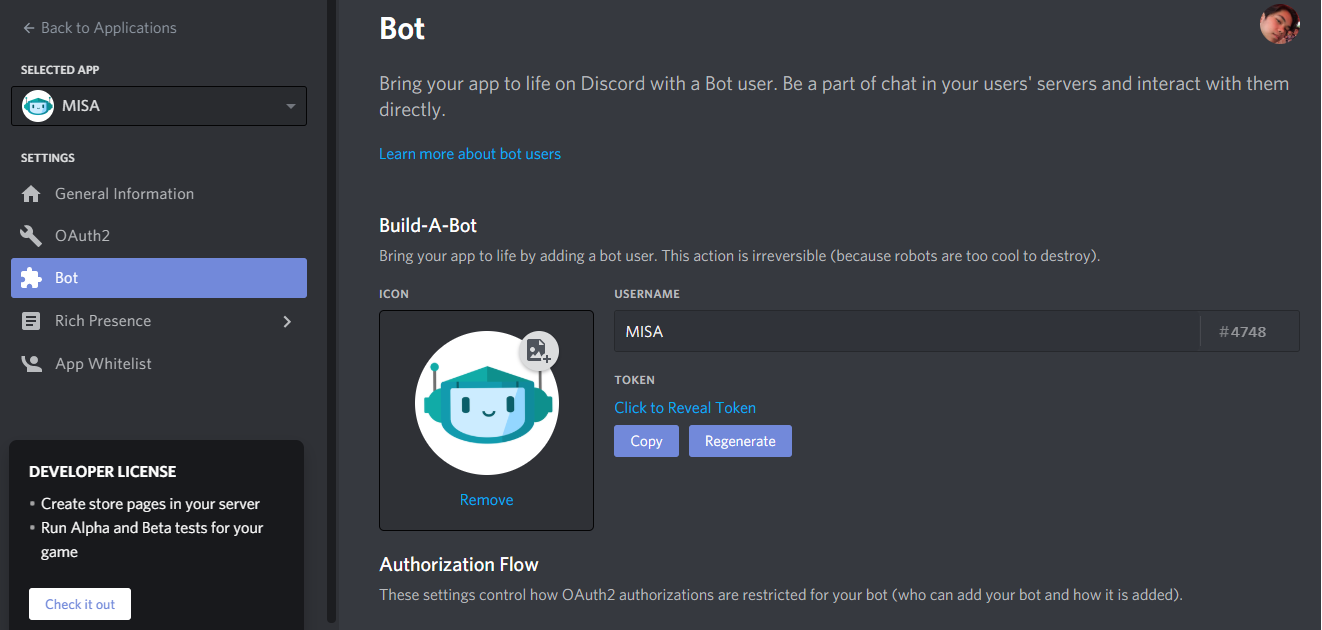The width and height of the screenshot is (1322, 630).
Task: Click the App Whitelist person icon
Action: point(31,364)
